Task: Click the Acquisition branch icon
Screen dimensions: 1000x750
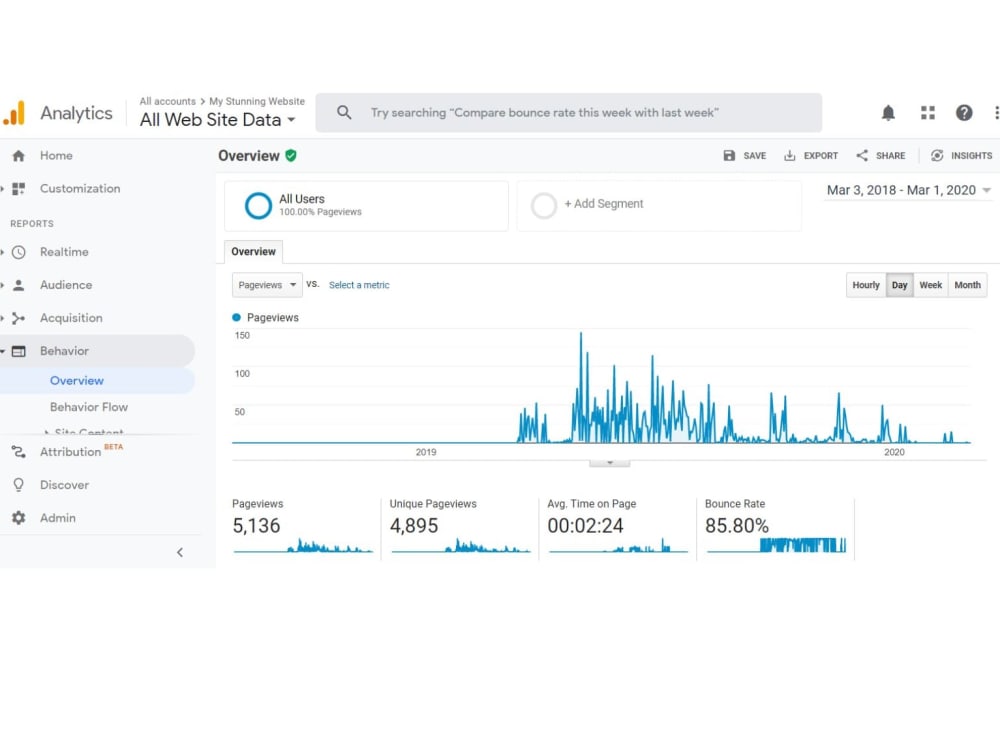Action: [x=18, y=318]
